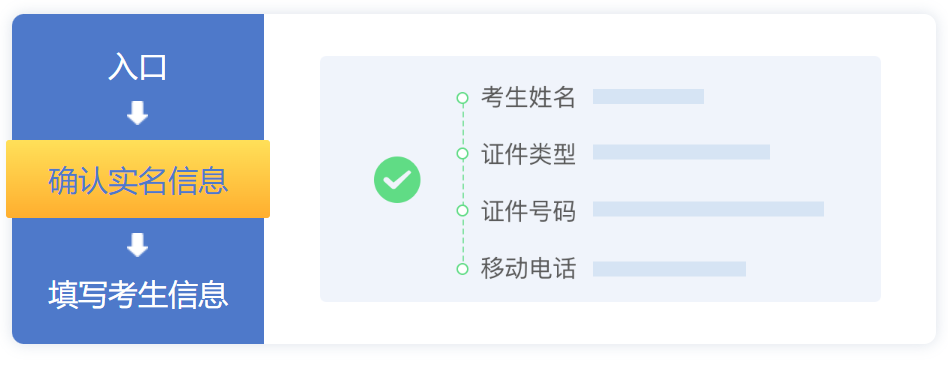The image size is (948, 369).
Task: Click the 移动电话 label
Action: pyautogui.click(x=528, y=268)
